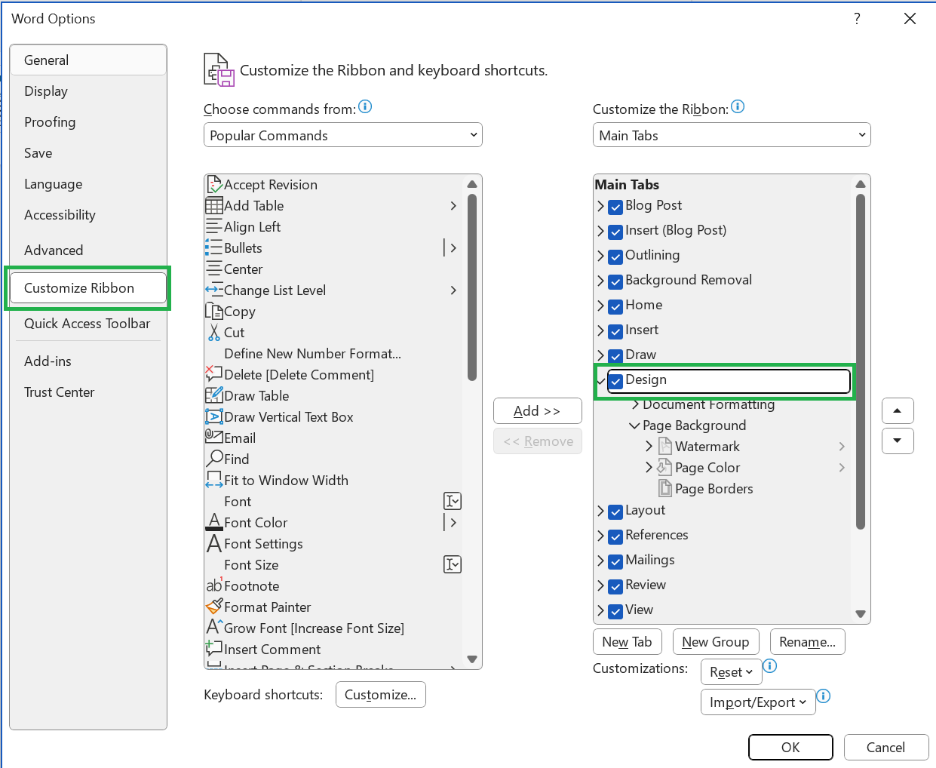This screenshot has width=936, height=768.
Task: Expand the Document Formatting group
Action: click(635, 405)
